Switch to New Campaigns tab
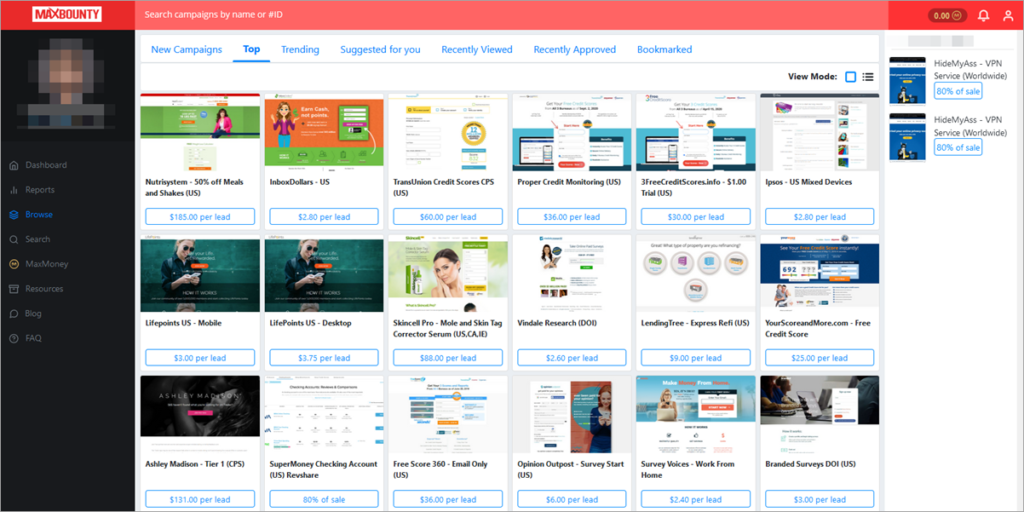The width and height of the screenshot is (1024, 512). coord(186,49)
